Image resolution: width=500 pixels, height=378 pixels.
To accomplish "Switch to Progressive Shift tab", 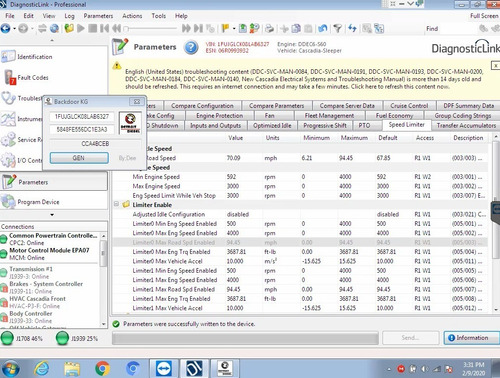I will [x=325, y=126].
